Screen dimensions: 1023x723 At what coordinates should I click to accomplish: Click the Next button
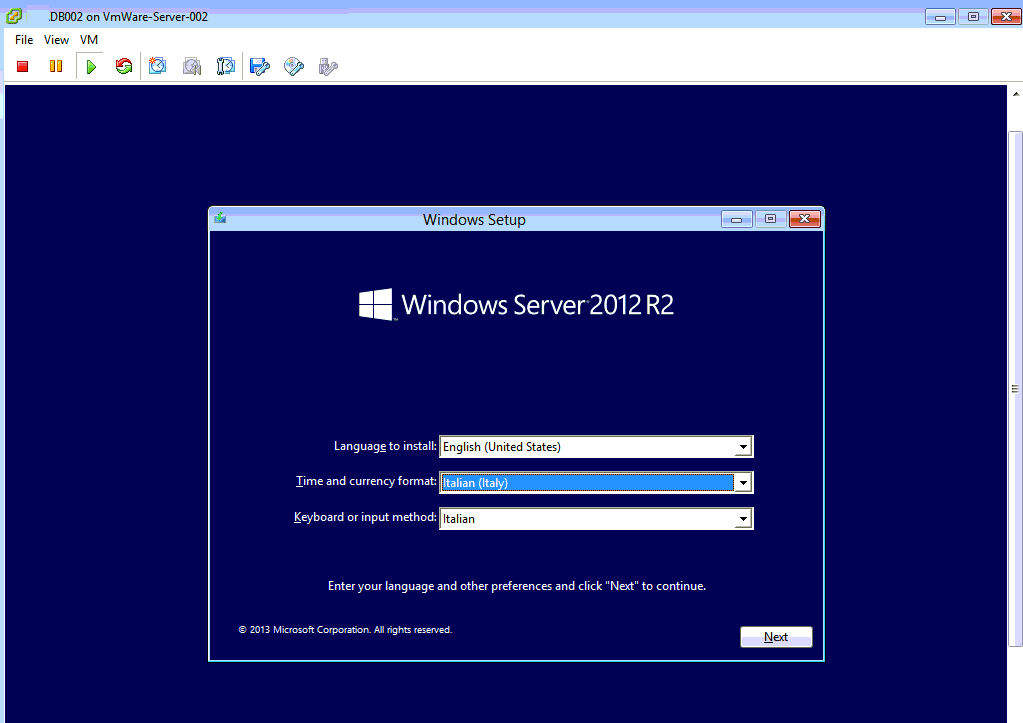point(776,637)
